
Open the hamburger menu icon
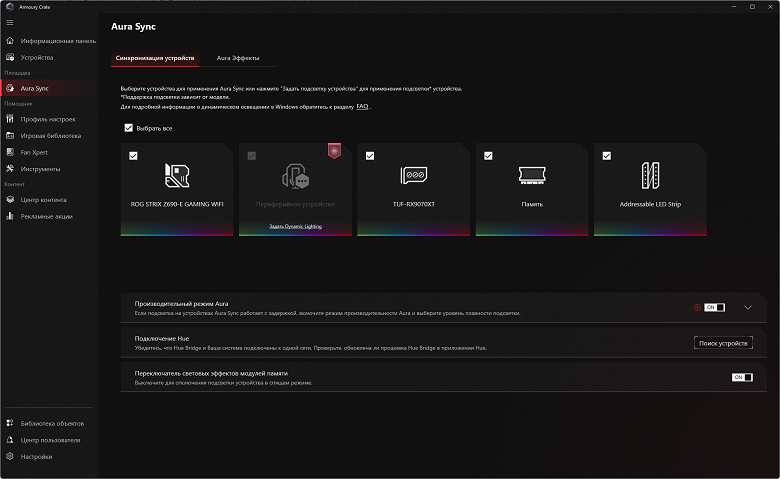[x=10, y=22]
